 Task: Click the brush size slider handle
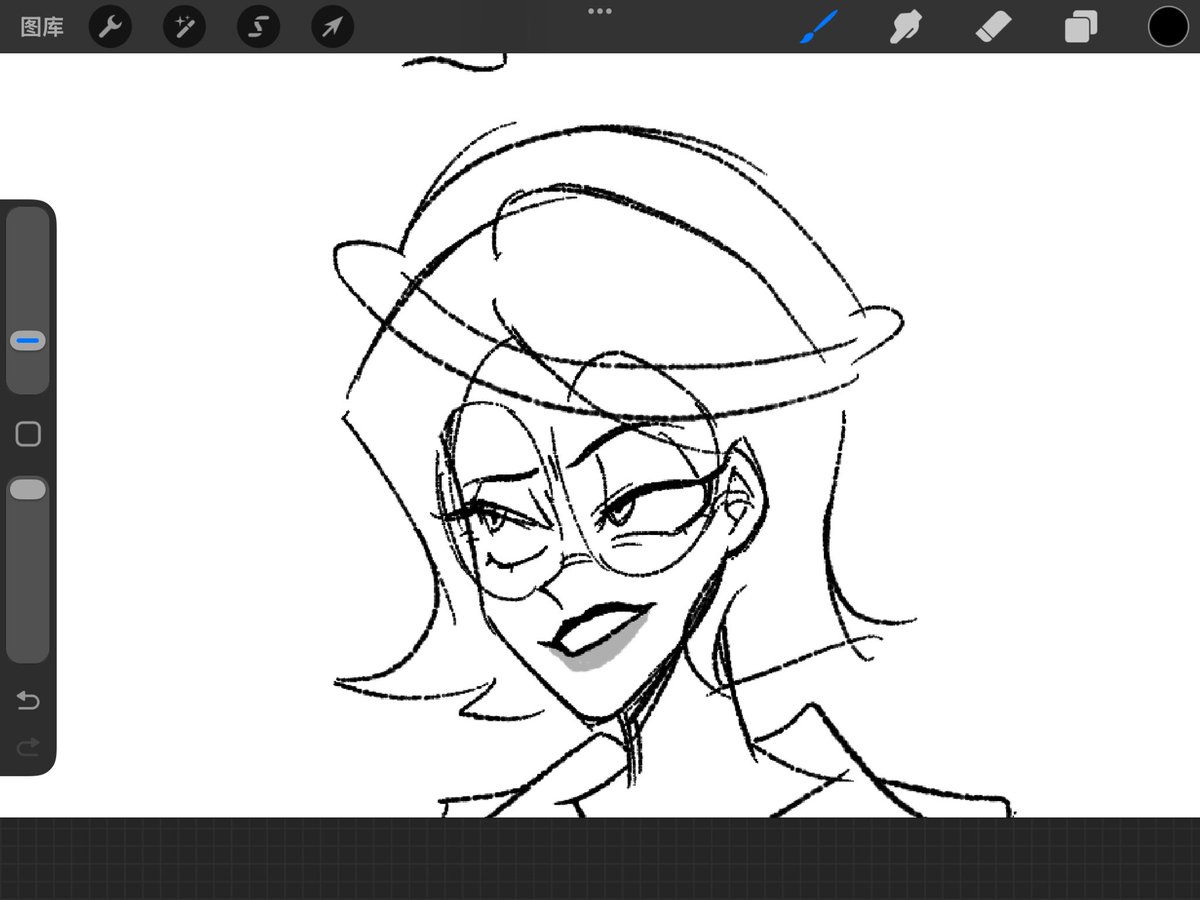click(28, 341)
